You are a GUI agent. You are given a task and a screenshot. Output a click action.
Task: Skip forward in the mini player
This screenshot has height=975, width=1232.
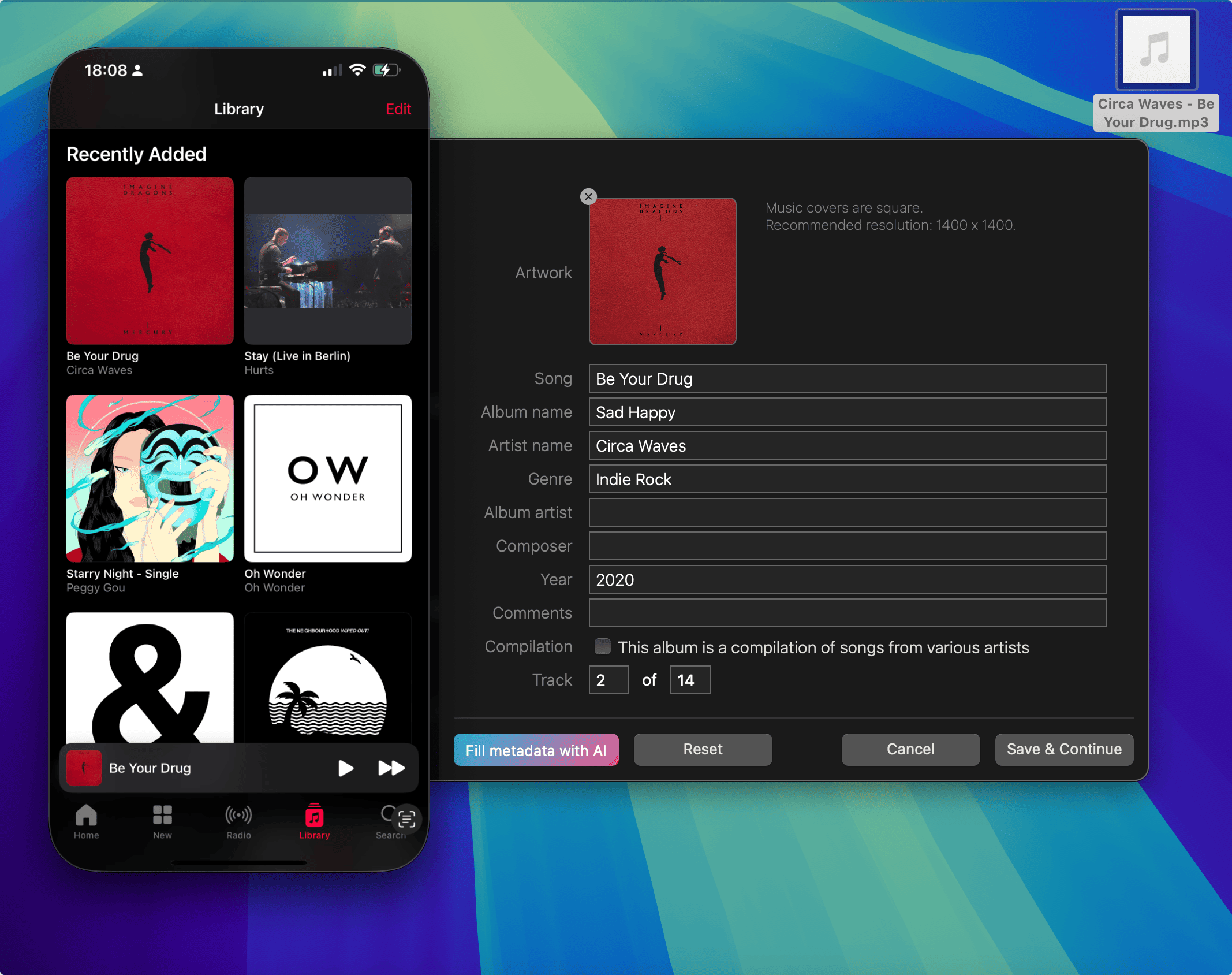(391, 768)
